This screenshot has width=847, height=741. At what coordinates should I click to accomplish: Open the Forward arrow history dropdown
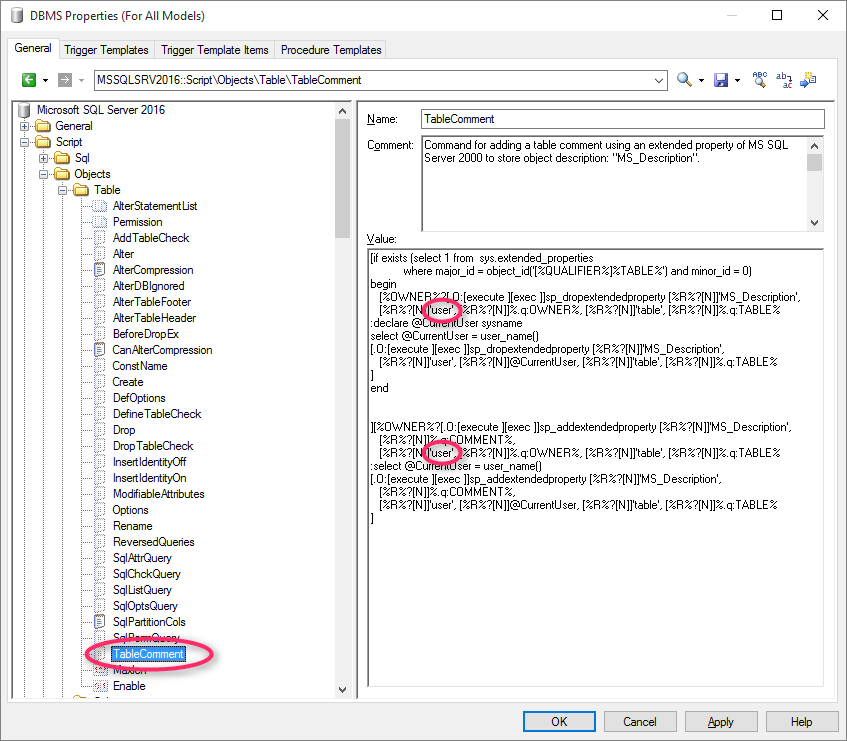(82, 80)
